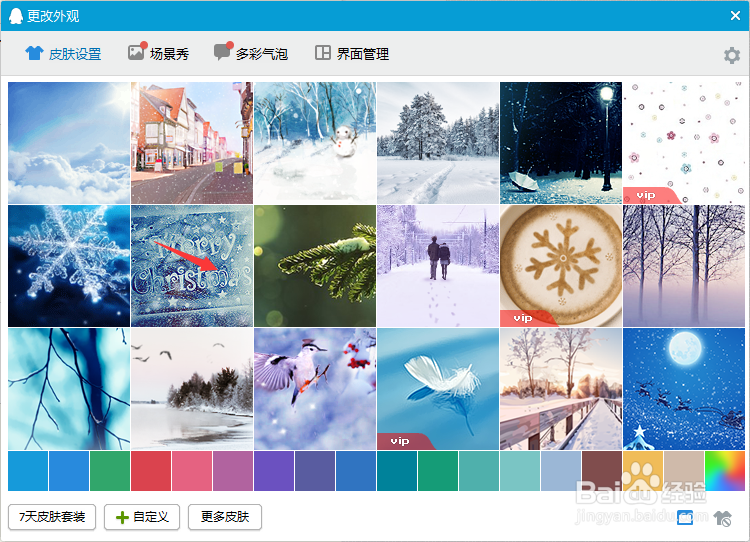The width and height of the screenshot is (750, 542).
Task: Pick the snowman in forest skin
Action: click(315, 143)
